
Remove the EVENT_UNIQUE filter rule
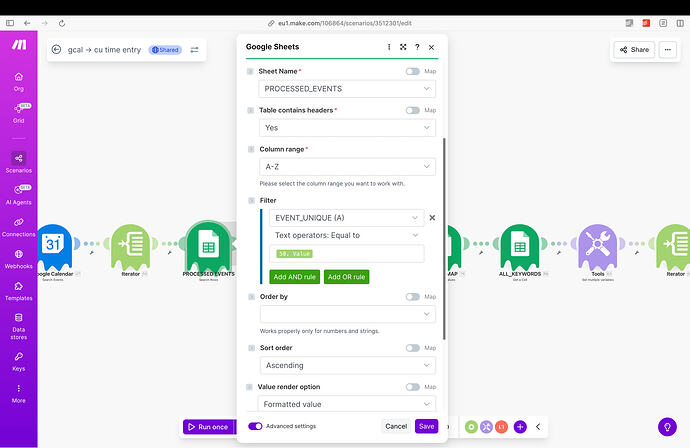[x=432, y=217]
